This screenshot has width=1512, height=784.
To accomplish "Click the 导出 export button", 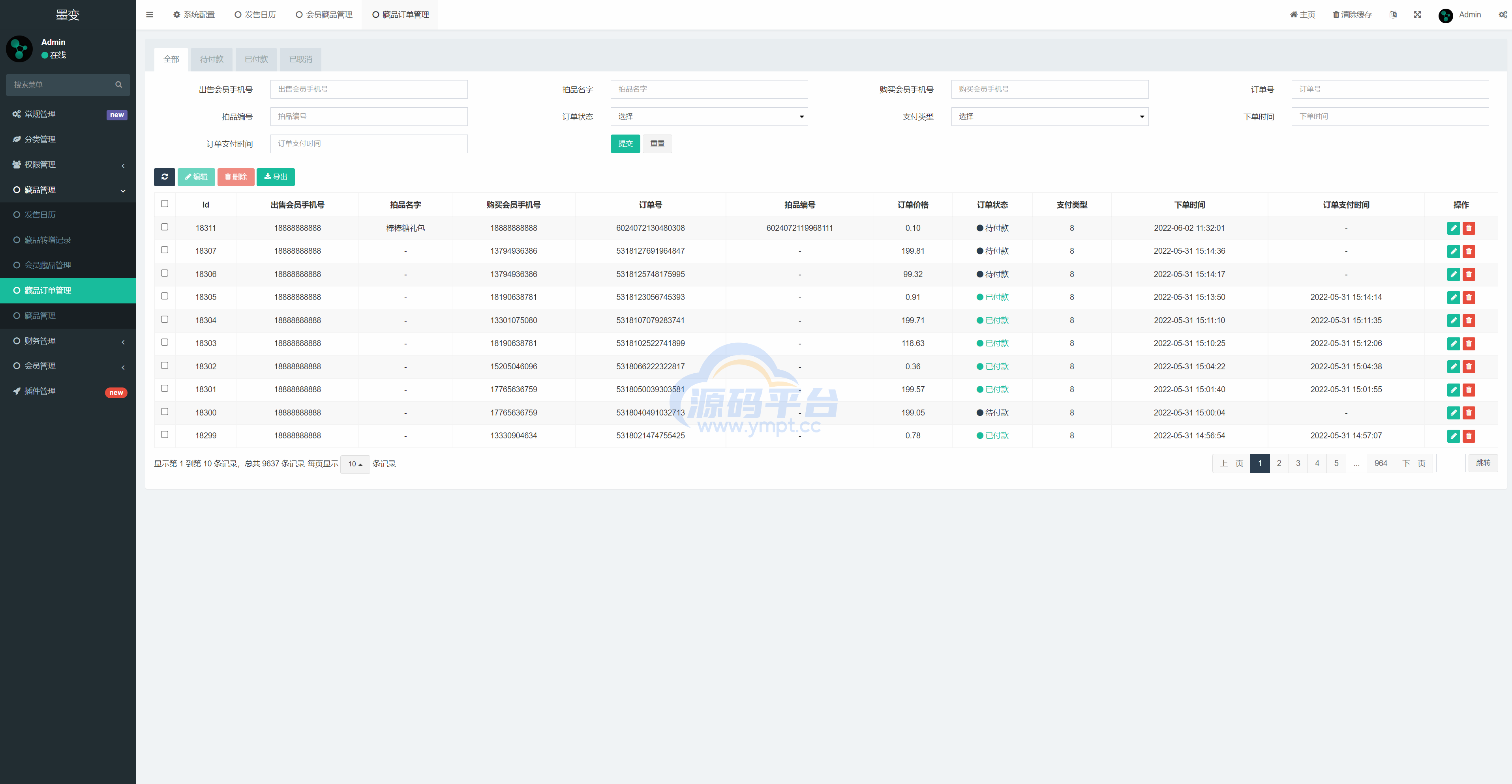I will (275, 177).
